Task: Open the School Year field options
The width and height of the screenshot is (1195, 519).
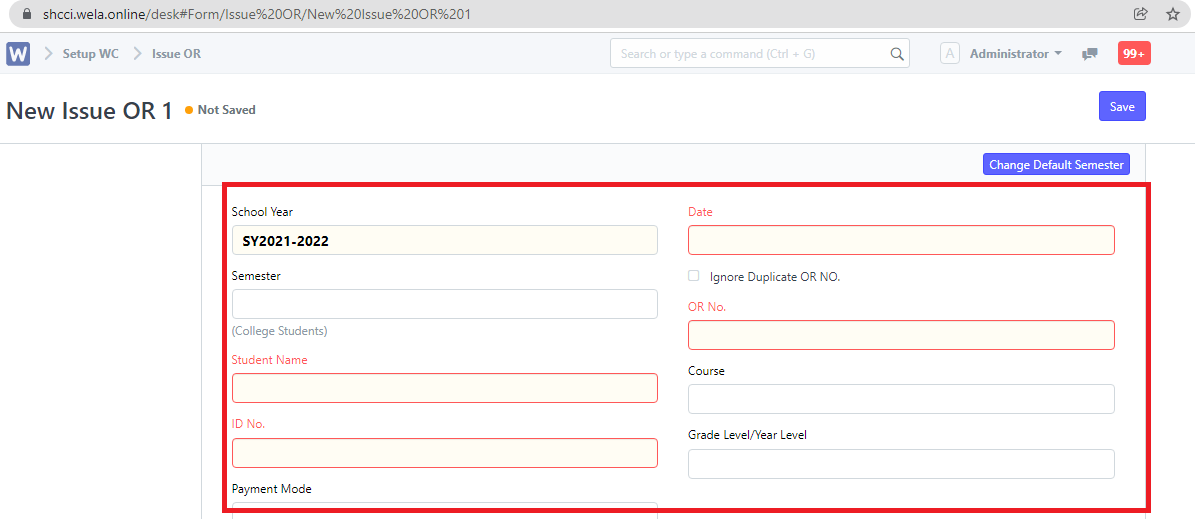Action: coord(444,240)
